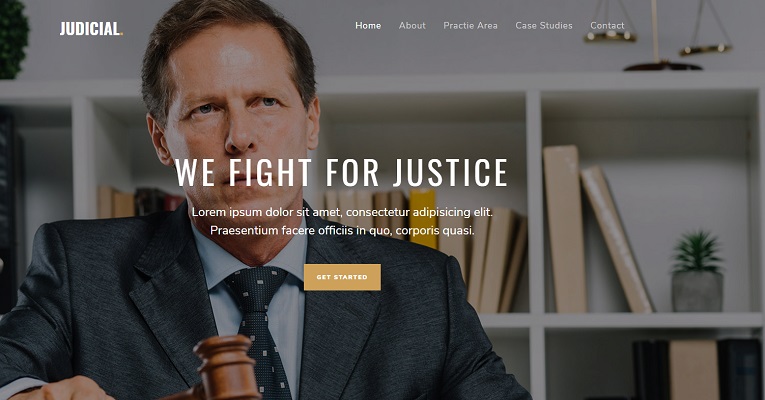This screenshot has width=765, height=400.
Task: Open the Contact link
Action: tap(607, 25)
